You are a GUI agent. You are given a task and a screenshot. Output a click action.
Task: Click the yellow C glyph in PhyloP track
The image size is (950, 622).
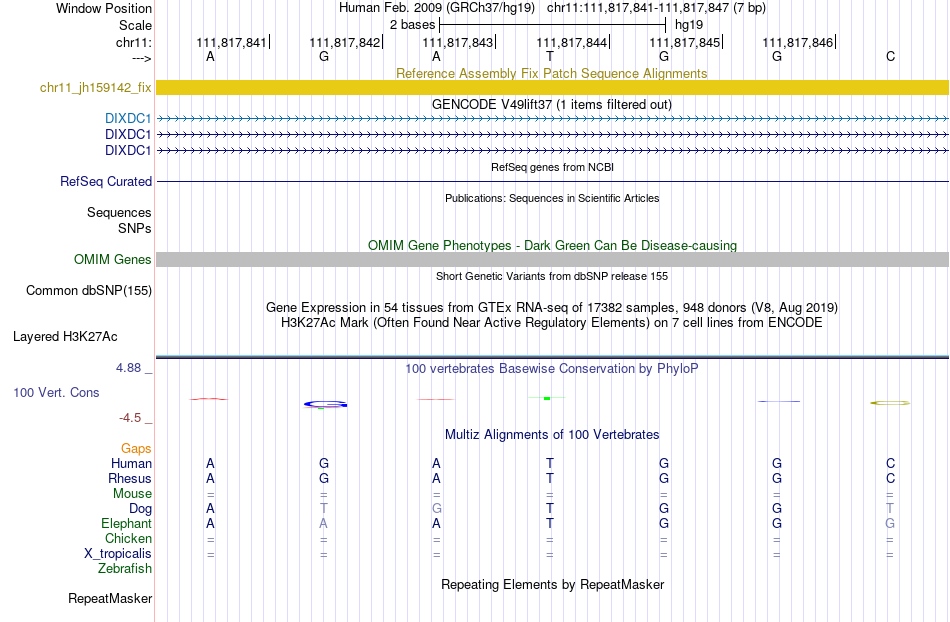pos(890,403)
